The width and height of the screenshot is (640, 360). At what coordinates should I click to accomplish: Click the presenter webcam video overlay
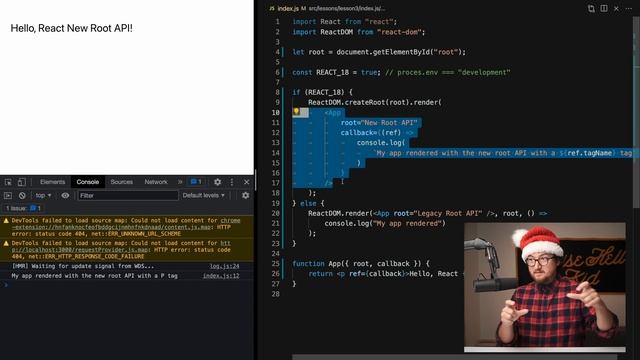click(544, 287)
